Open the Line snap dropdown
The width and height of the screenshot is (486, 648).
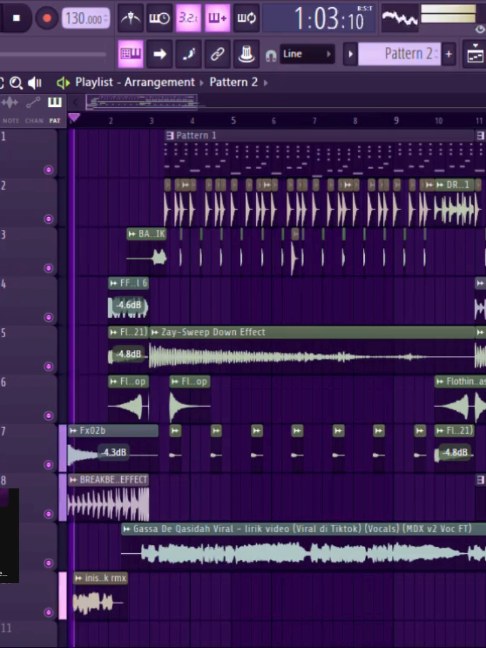point(307,54)
